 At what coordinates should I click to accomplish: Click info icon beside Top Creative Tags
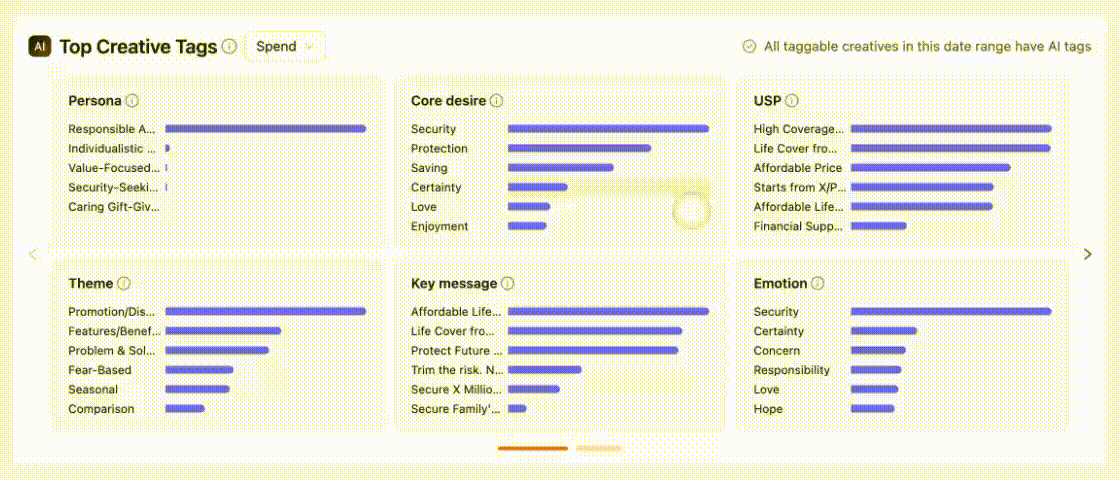pos(230,46)
